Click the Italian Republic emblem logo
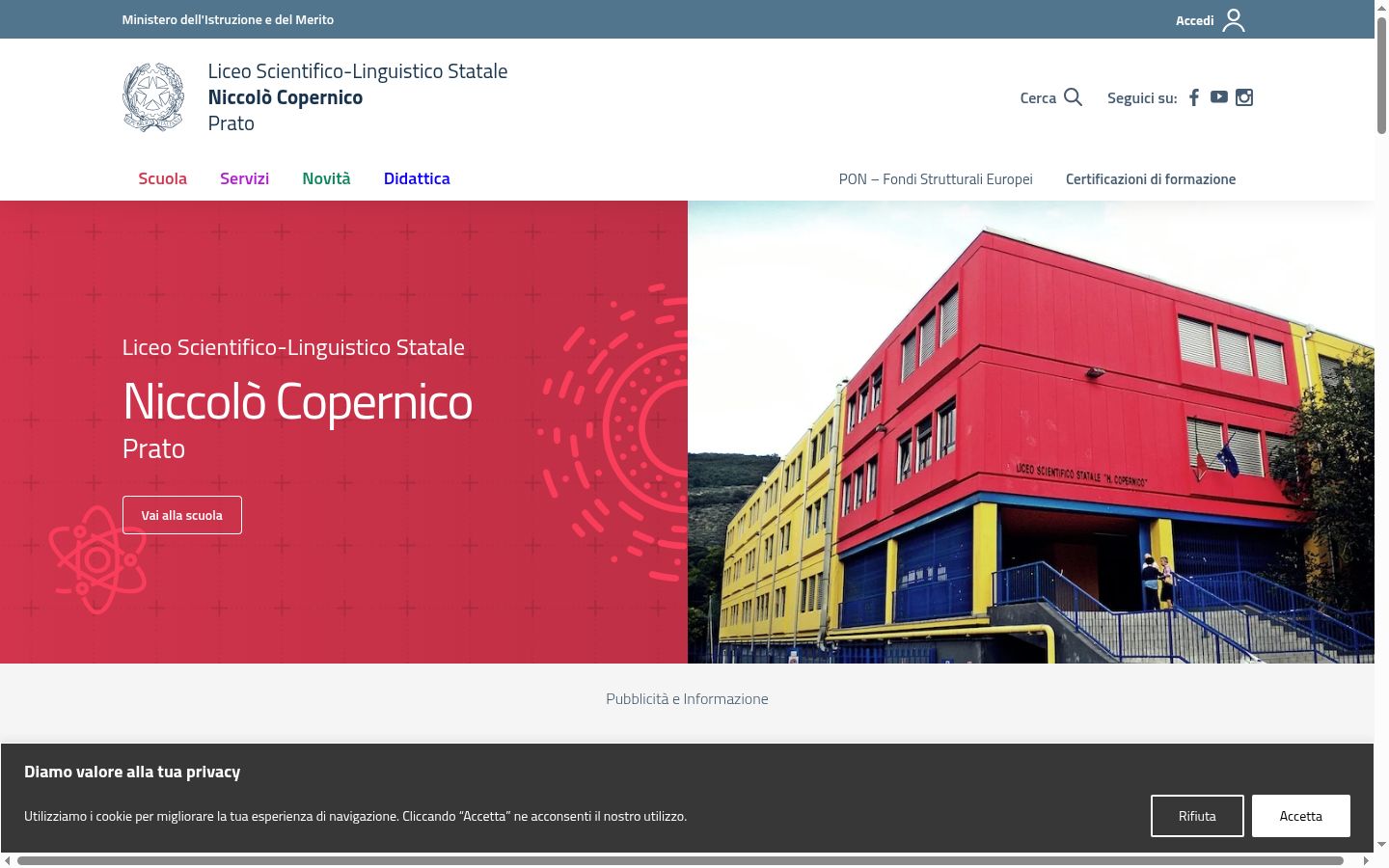This screenshot has height=868, width=1389. pyautogui.click(x=153, y=97)
